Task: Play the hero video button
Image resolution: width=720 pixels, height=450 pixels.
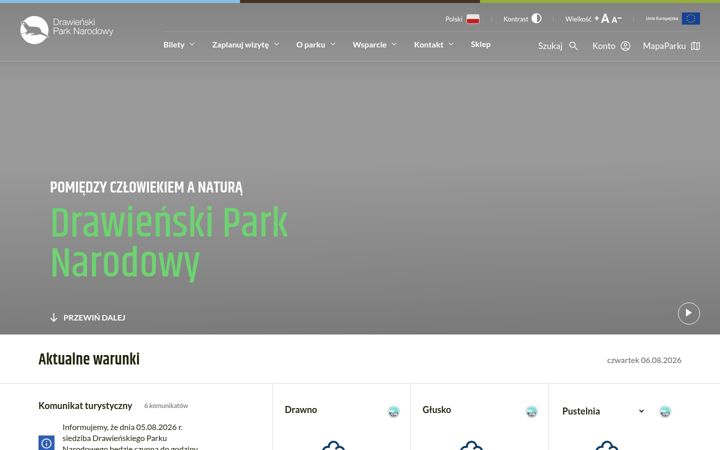Action: click(688, 313)
